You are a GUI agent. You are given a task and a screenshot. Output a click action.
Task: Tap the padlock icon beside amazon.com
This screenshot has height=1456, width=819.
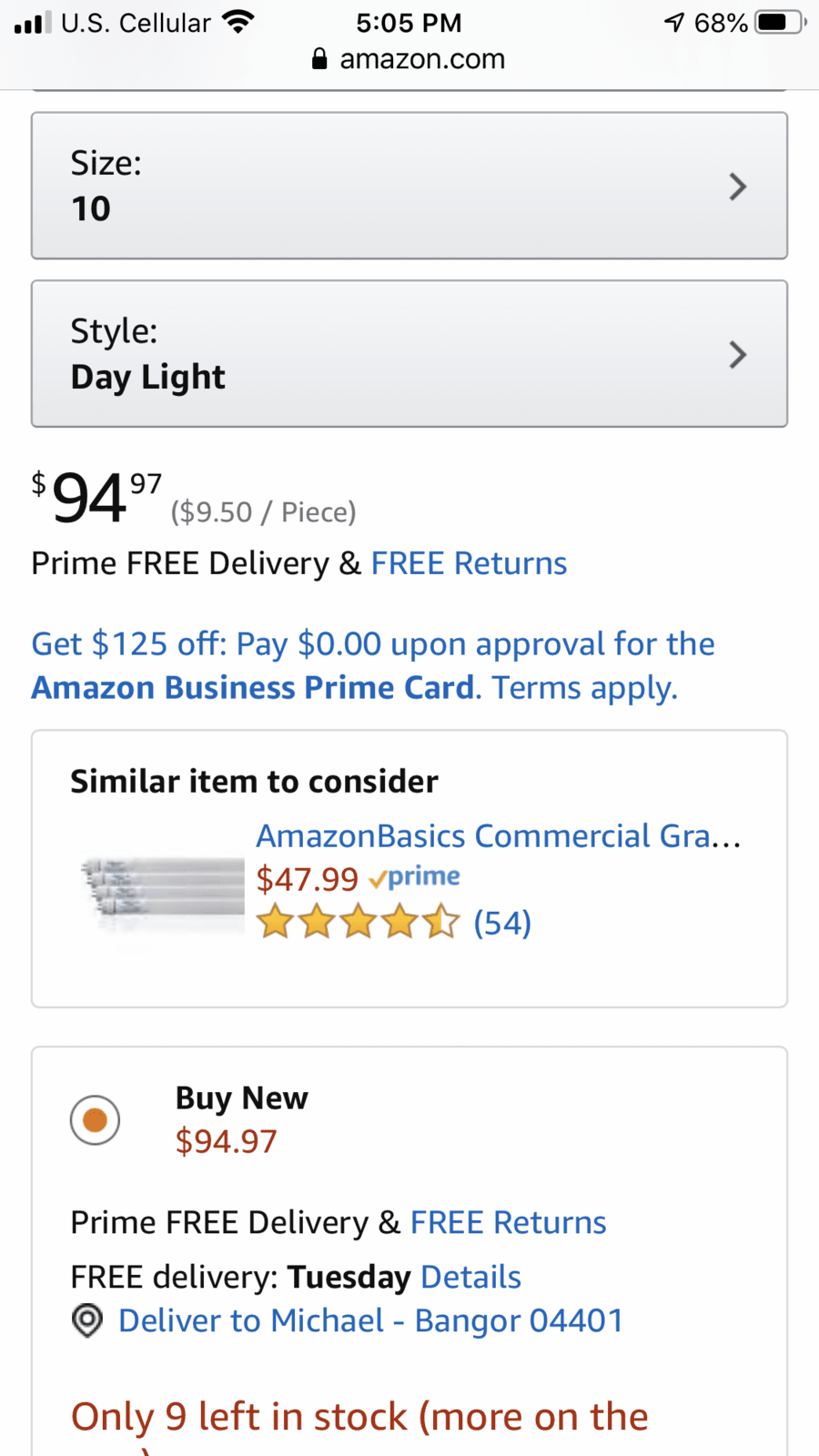319,59
